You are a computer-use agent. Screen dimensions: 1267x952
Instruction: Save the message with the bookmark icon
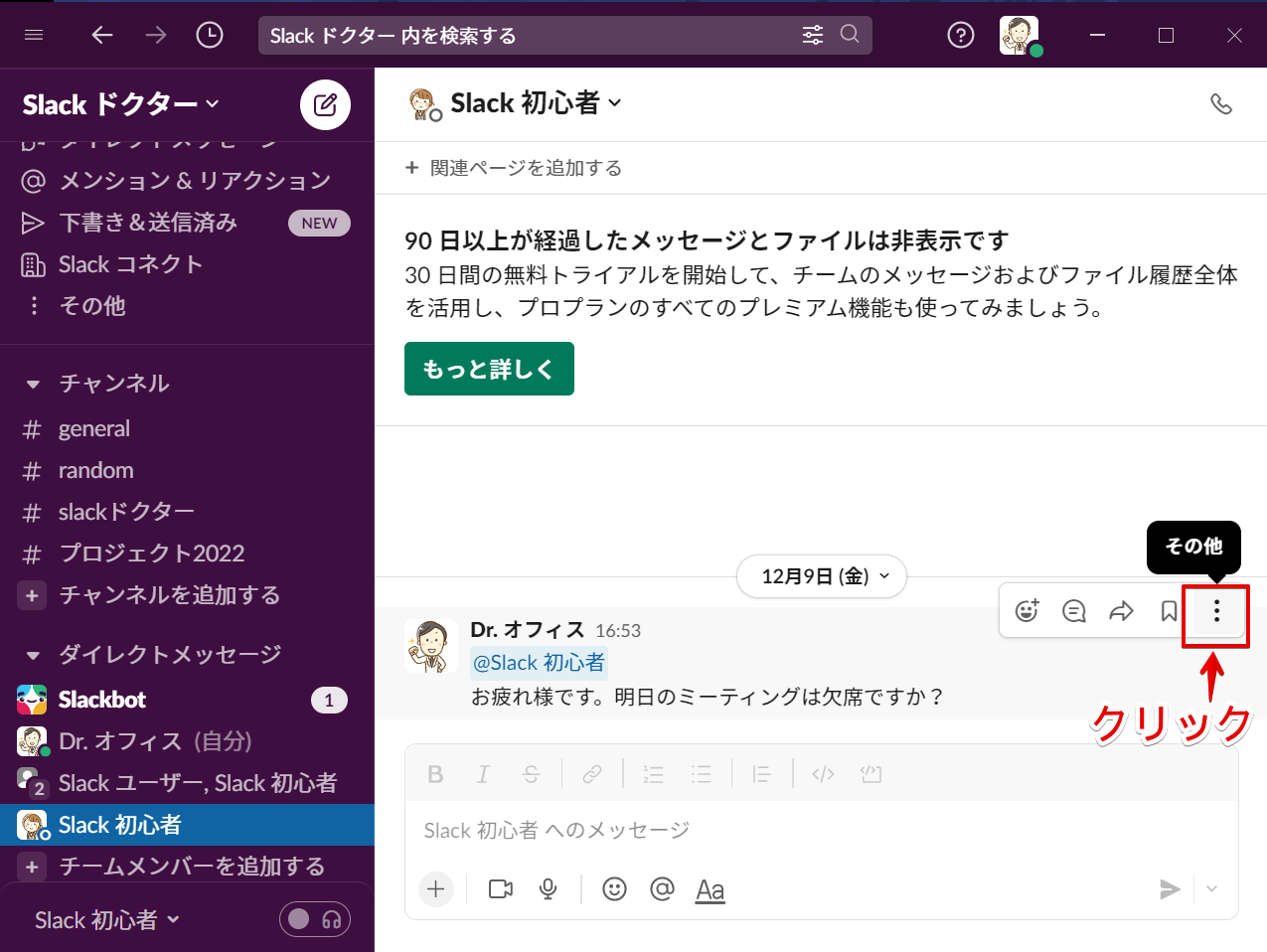tap(1169, 610)
